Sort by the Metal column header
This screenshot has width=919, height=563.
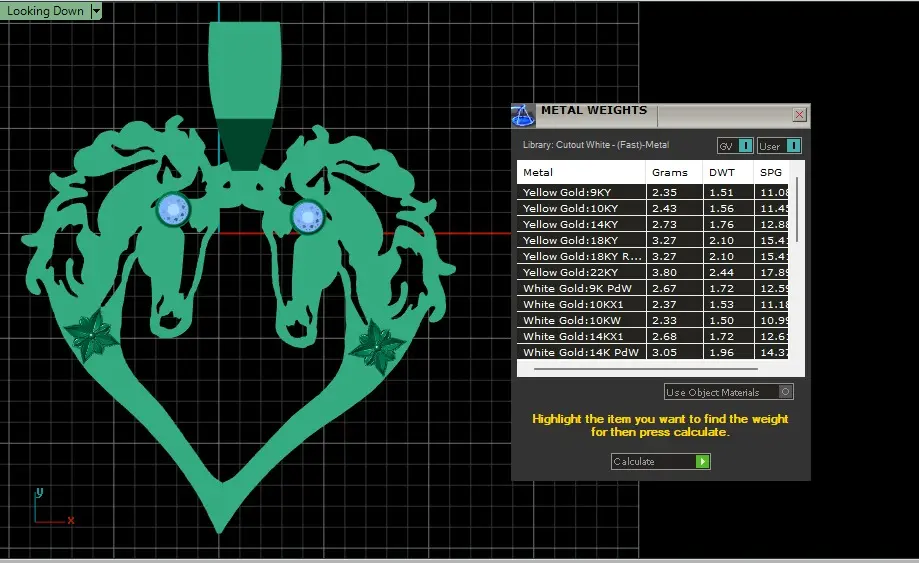pyautogui.click(x=581, y=172)
